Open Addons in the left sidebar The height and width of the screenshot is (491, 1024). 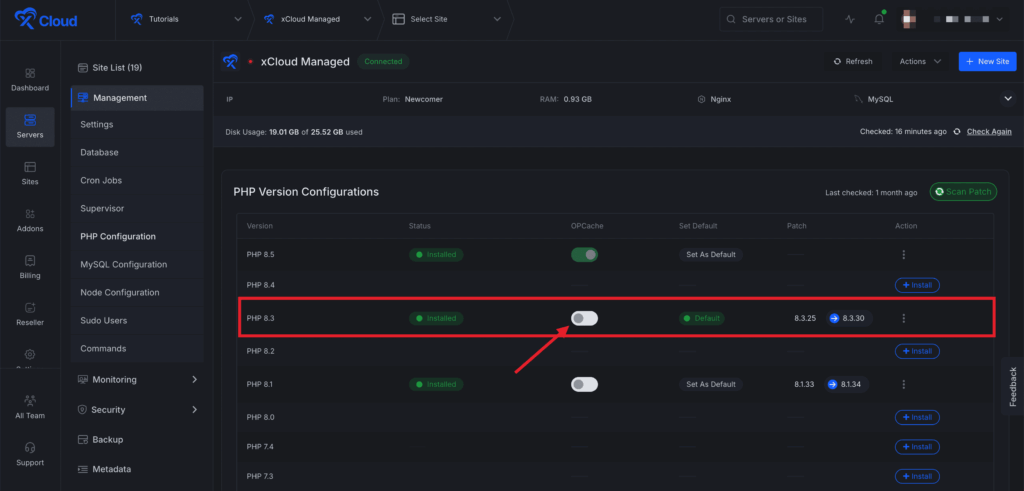pyautogui.click(x=30, y=220)
